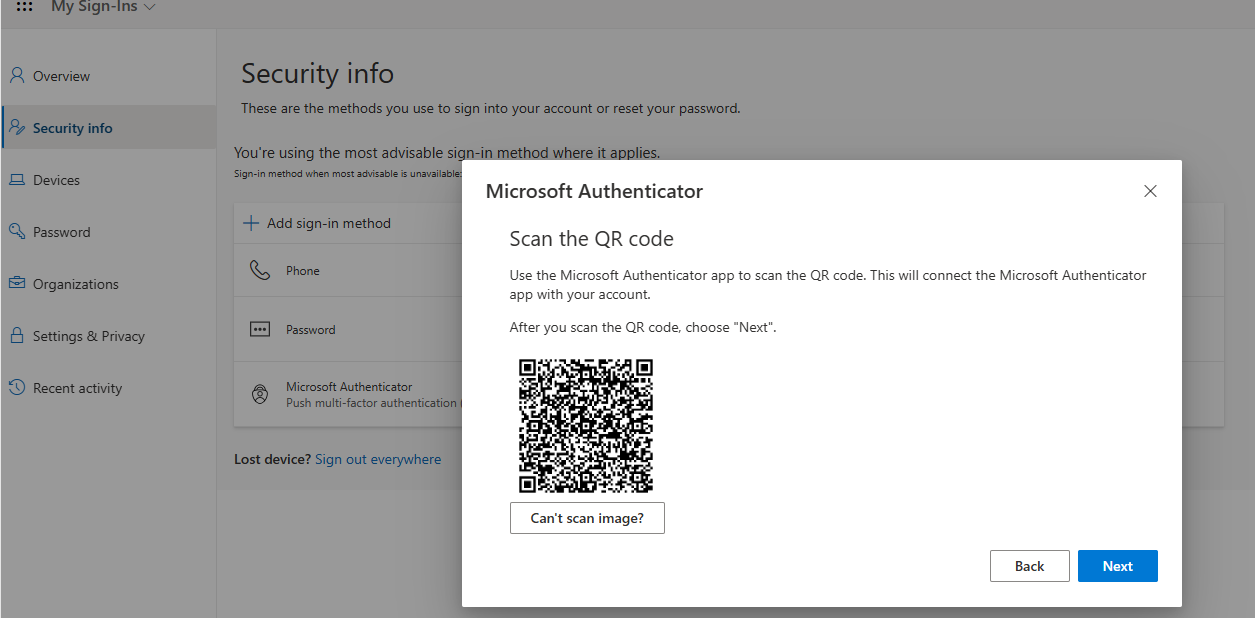Click the Can't scan image button
Image resolution: width=1255 pixels, height=618 pixels.
587,518
